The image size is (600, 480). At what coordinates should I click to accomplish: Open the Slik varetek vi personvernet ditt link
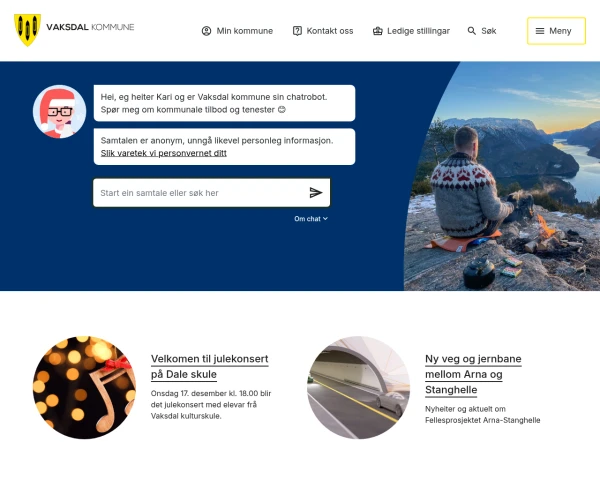pyautogui.click(x=164, y=153)
